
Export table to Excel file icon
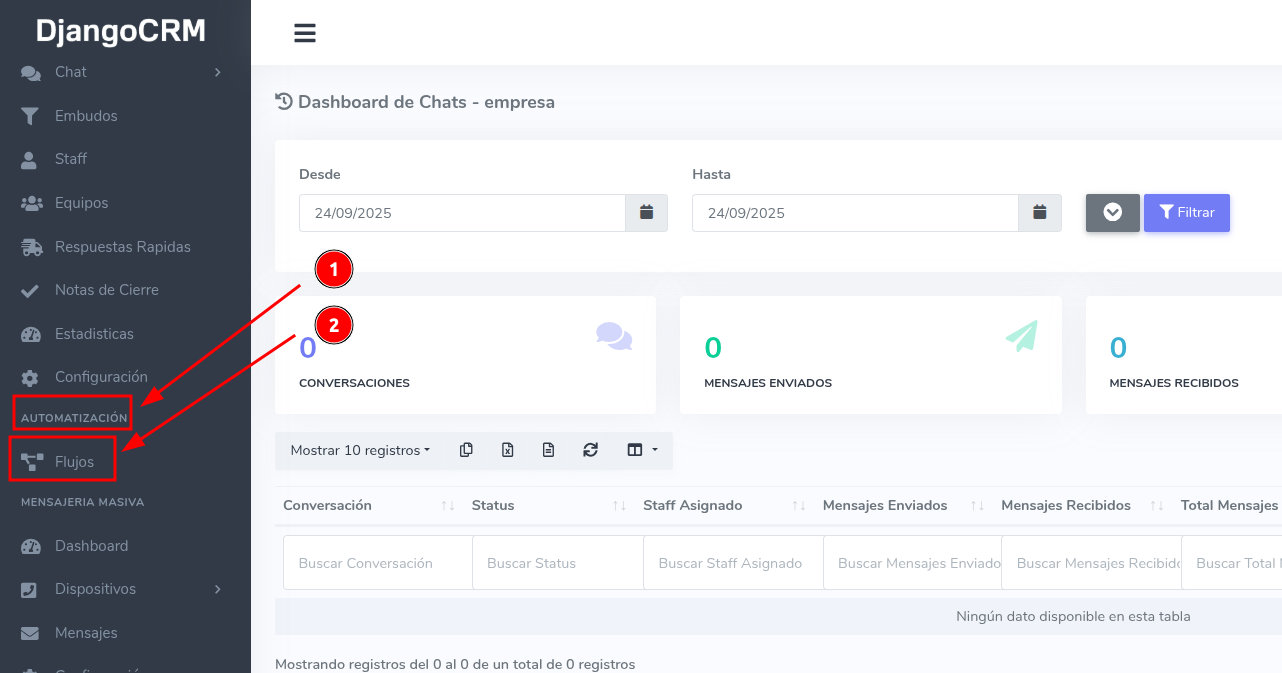point(507,450)
